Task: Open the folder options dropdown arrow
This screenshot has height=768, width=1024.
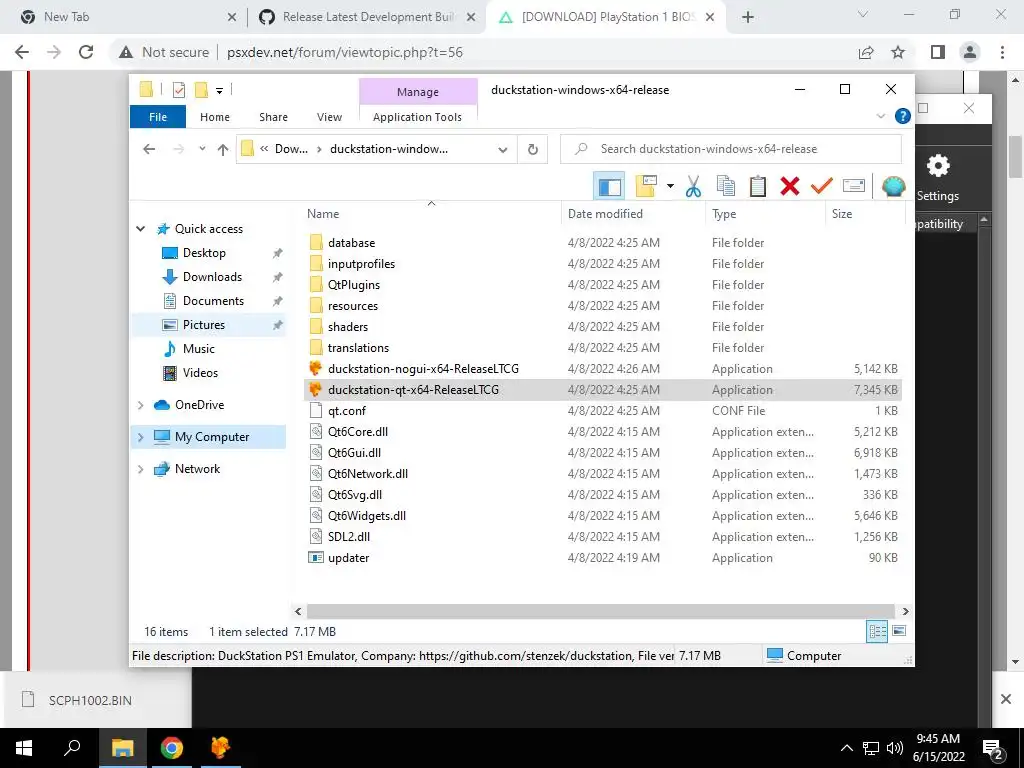Action: [x=670, y=187]
